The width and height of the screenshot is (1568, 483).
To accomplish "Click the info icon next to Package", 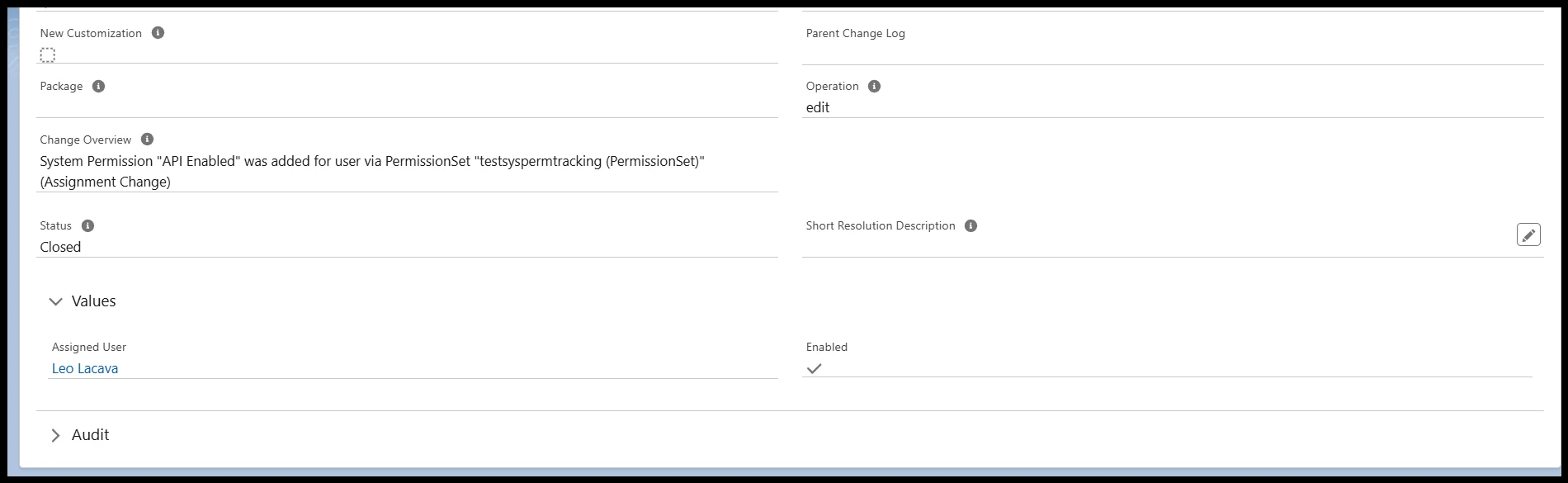I will click(97, 86).
